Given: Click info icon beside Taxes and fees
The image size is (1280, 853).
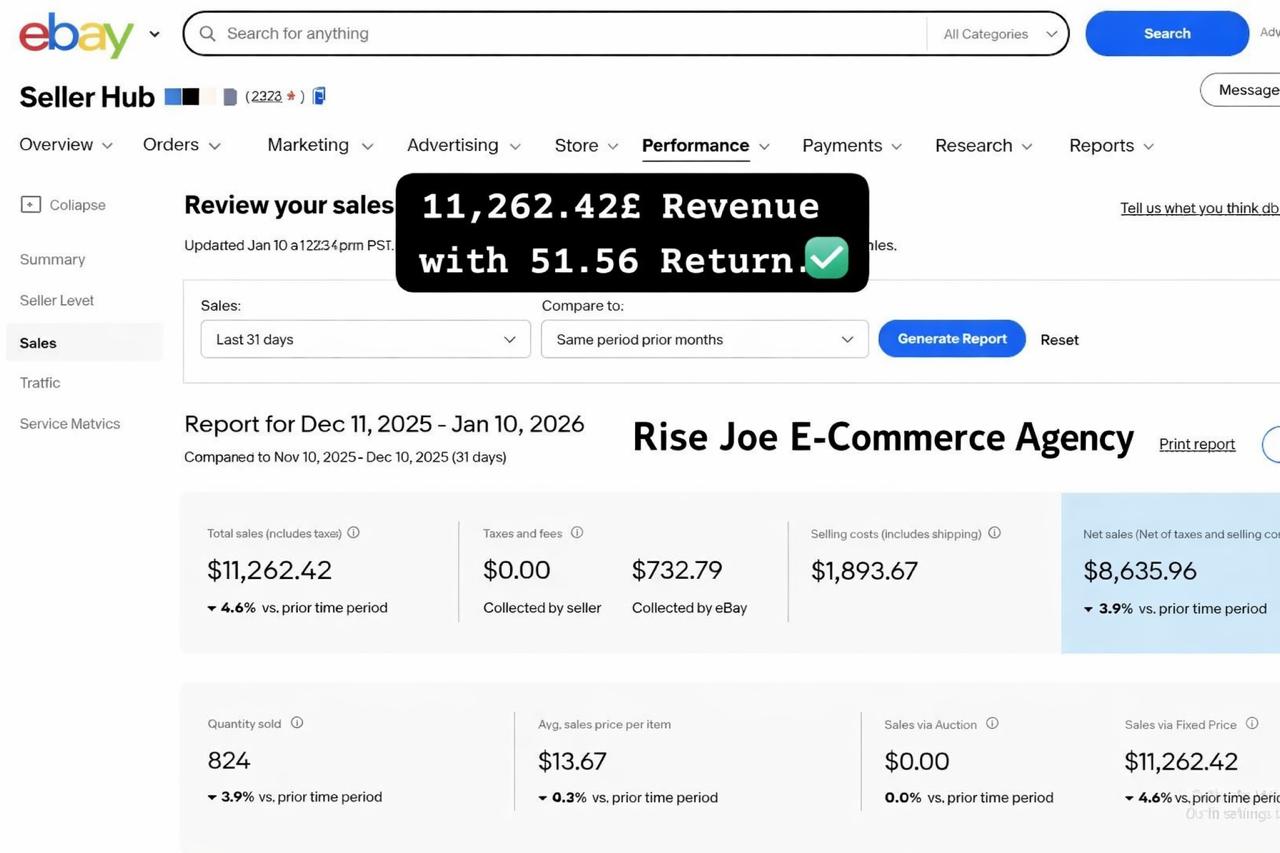Looking at the screenshot, I should point(577,533).
